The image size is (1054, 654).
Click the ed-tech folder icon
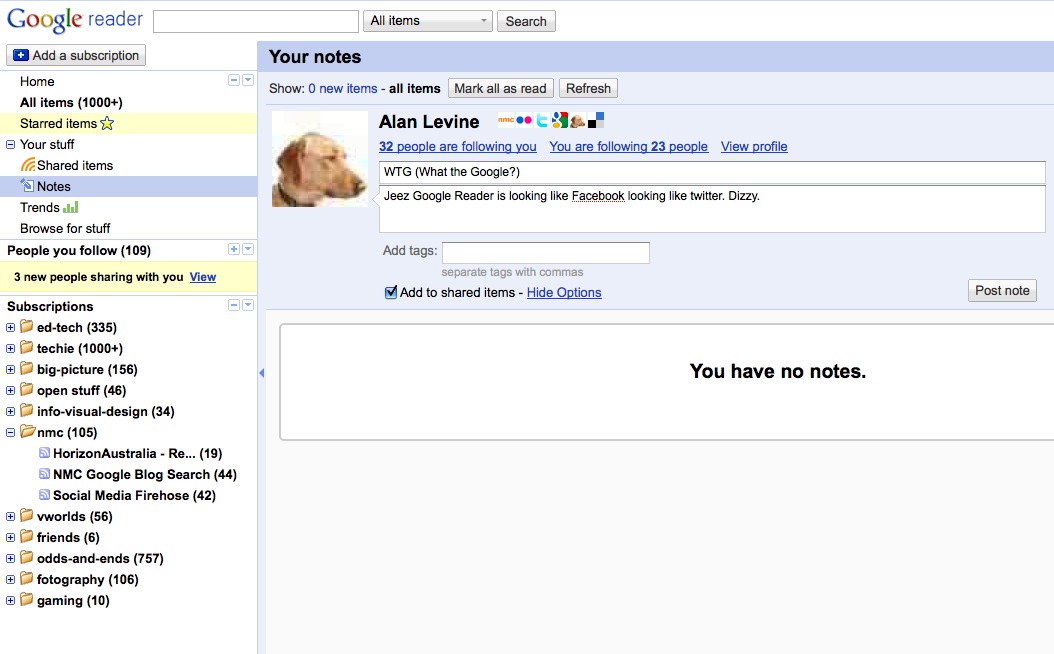(x=27, y=327)
